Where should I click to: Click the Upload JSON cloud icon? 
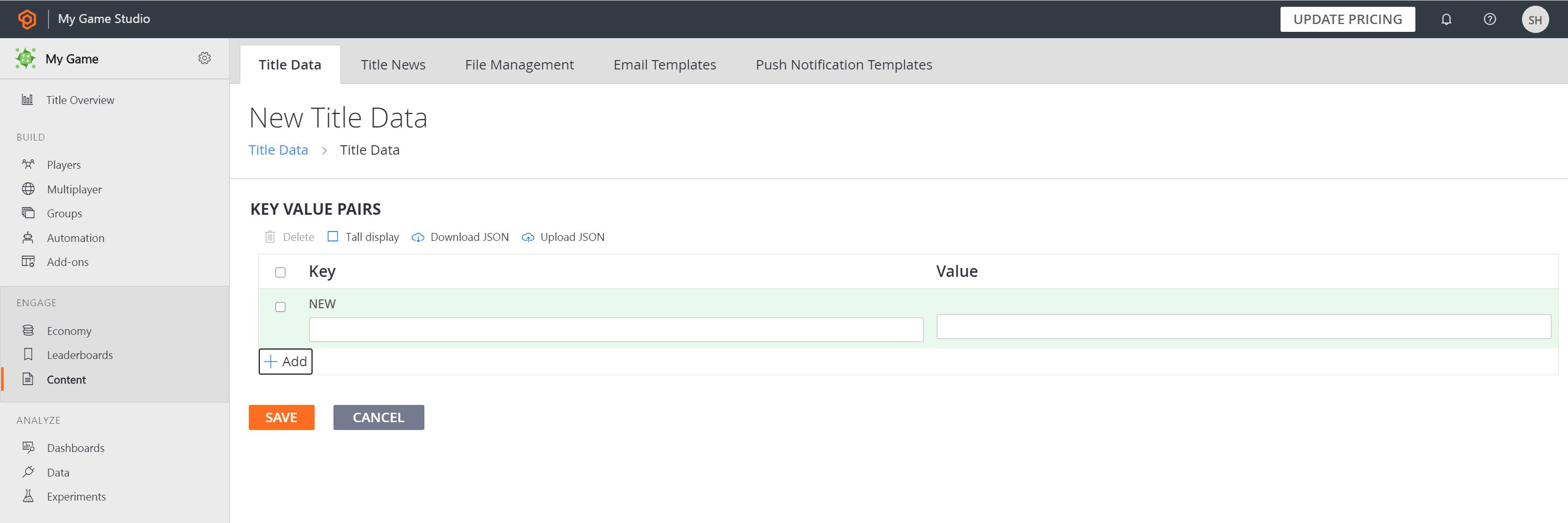pos(528,237)
